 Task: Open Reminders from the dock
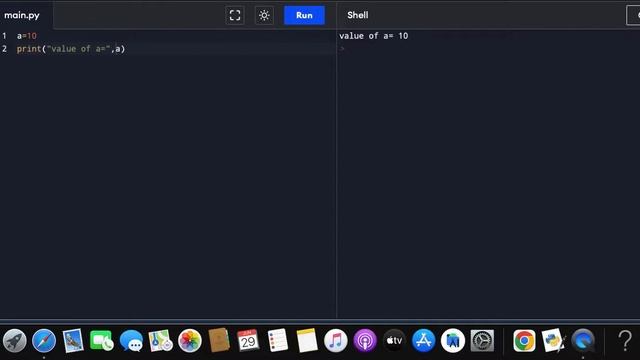(278, 340)
